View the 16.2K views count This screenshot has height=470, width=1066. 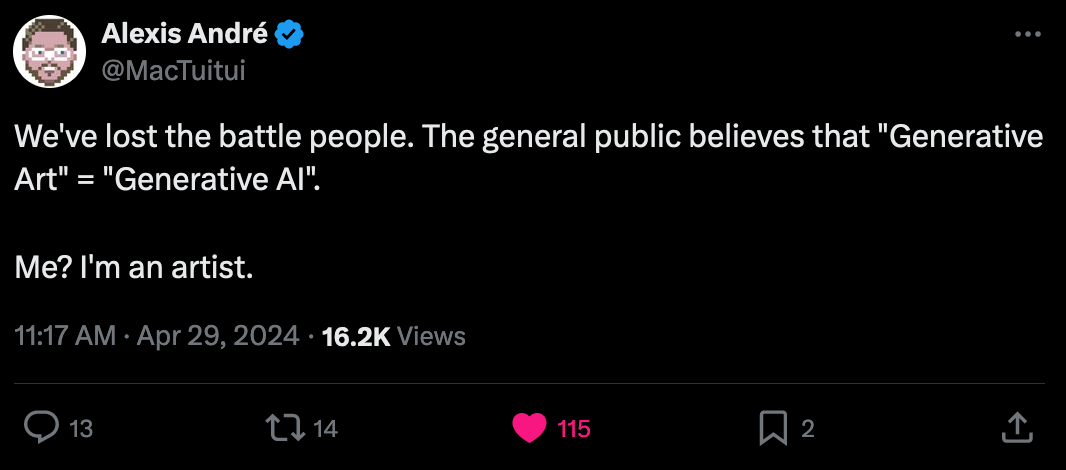tap(357, 336)
